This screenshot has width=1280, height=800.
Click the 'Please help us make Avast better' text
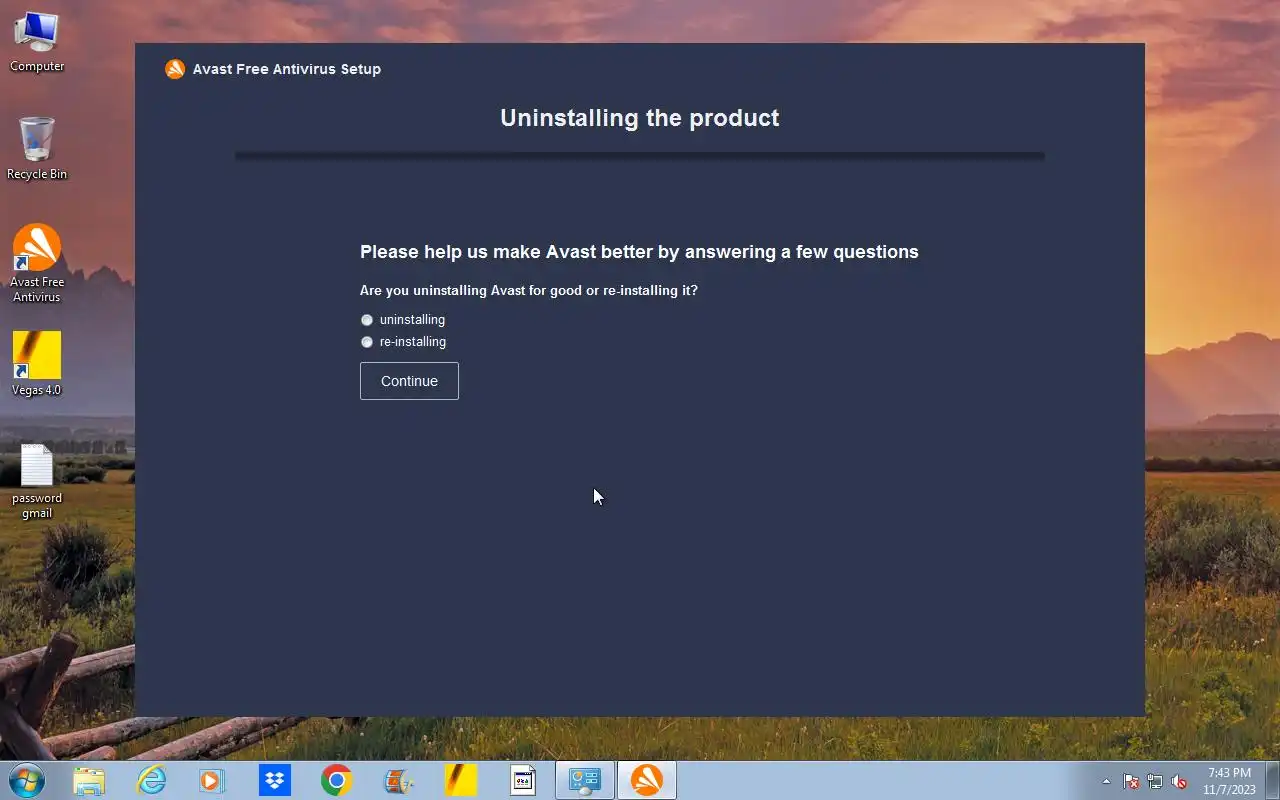point(639,252)
